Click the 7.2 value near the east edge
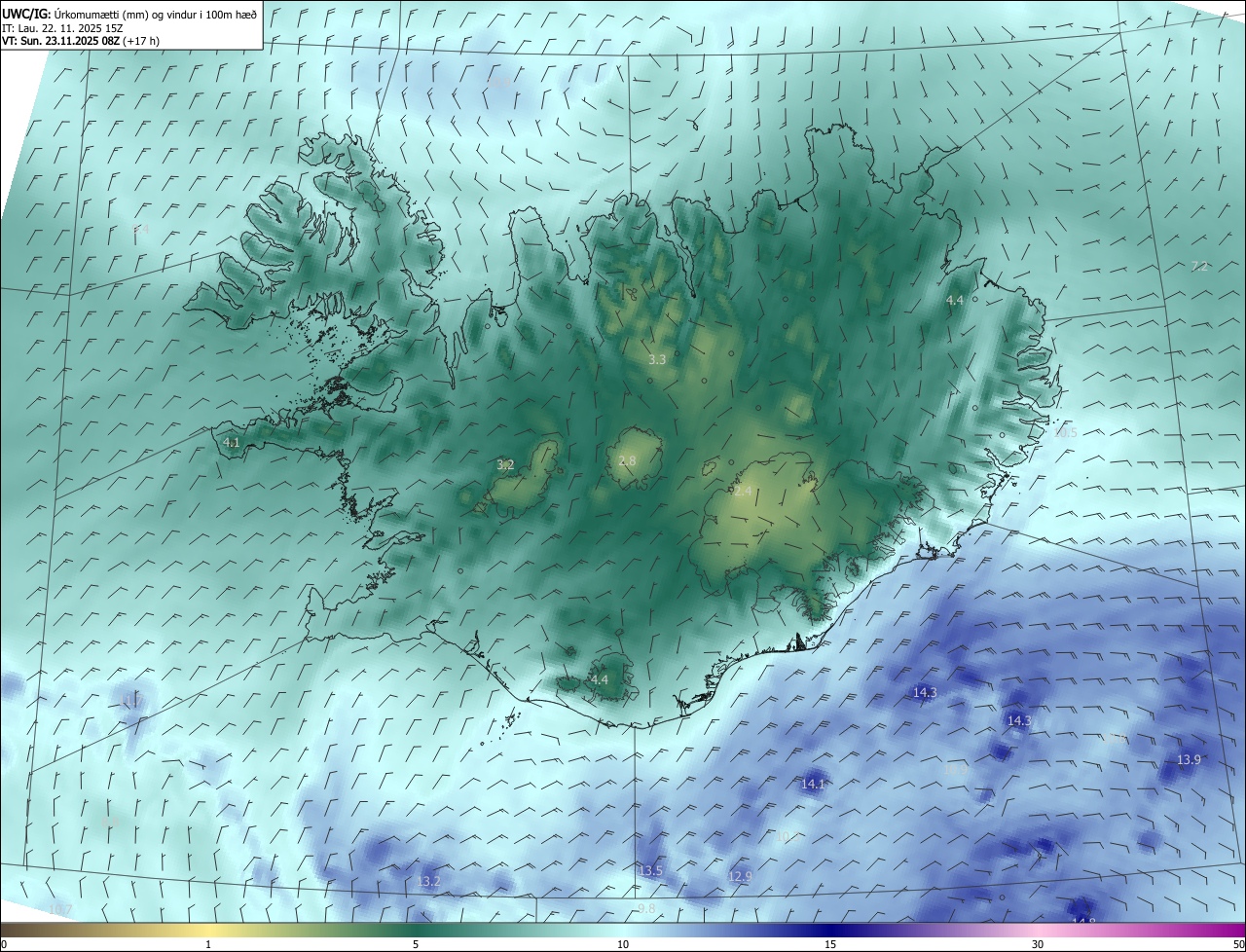 [1200, 267]
